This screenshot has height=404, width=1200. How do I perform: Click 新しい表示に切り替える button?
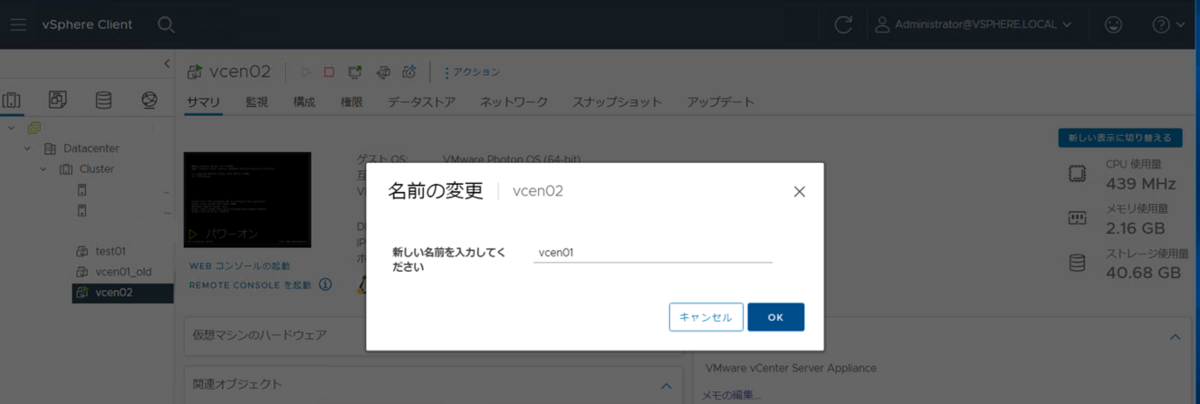1119,137
